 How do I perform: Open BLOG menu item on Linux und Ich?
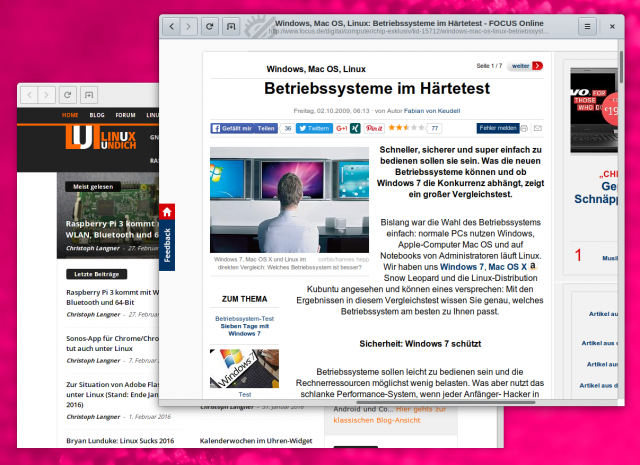click(x=97, y=115)
